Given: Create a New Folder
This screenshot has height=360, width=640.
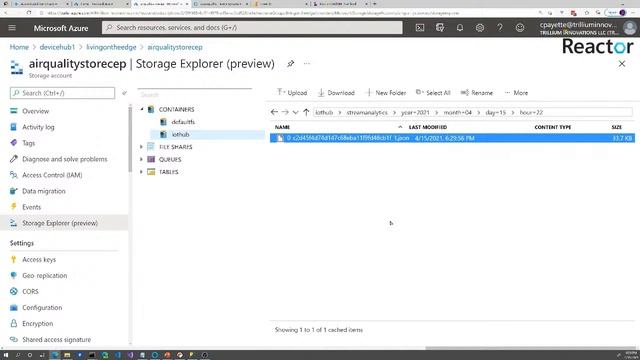Looking at the screenshot, I should [386, 93].
